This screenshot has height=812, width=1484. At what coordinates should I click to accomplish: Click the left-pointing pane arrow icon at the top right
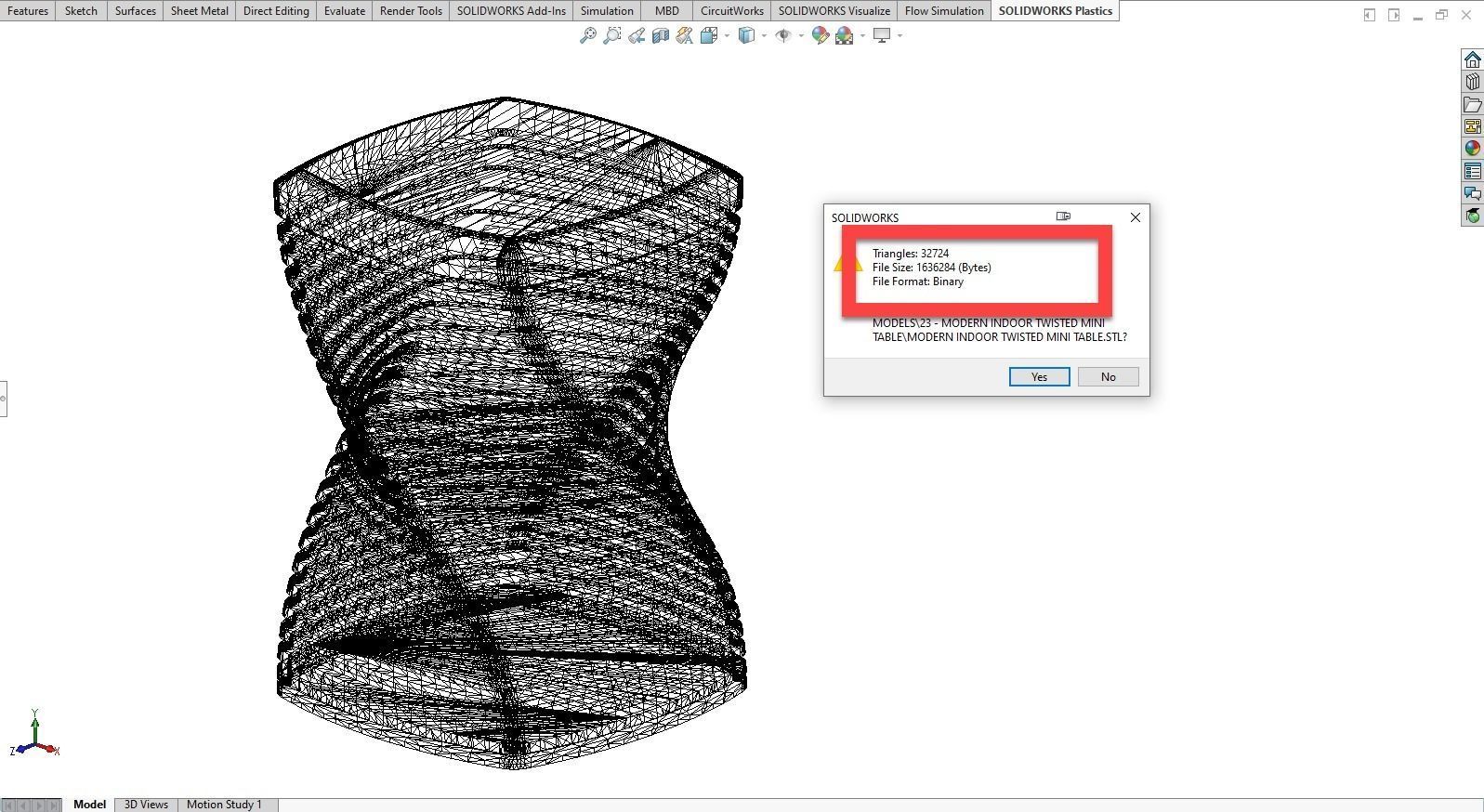coord(1369,15)
